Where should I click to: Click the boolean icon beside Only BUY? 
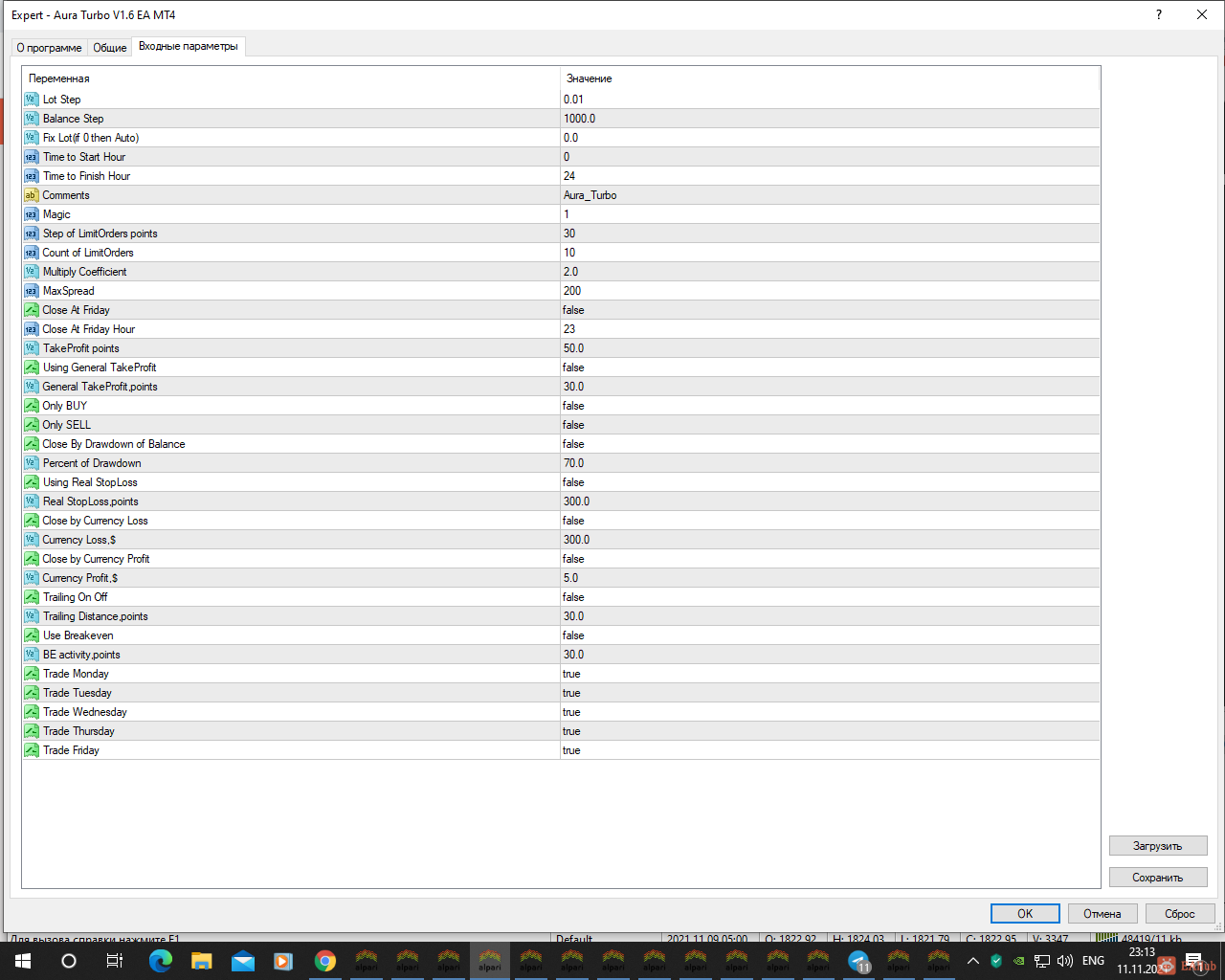(32, 406)
